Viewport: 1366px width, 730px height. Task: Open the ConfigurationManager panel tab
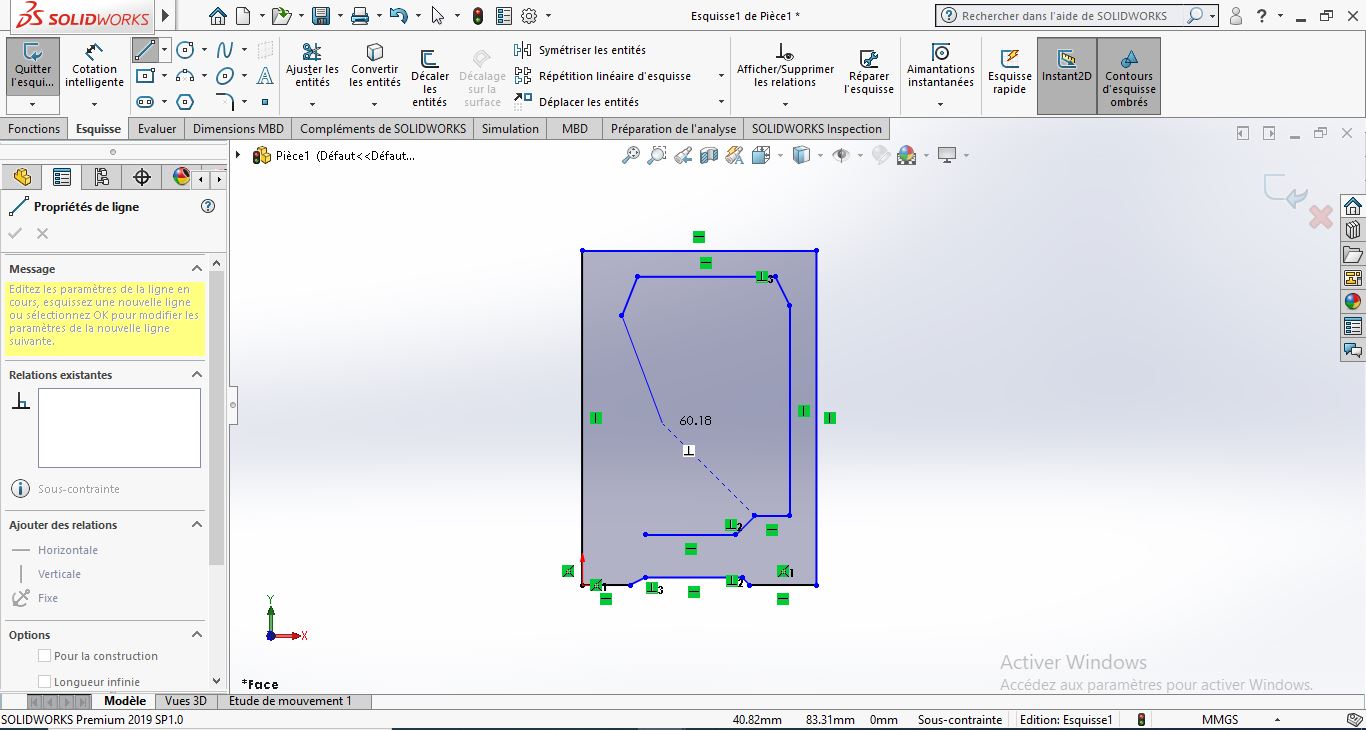point(101,177)
